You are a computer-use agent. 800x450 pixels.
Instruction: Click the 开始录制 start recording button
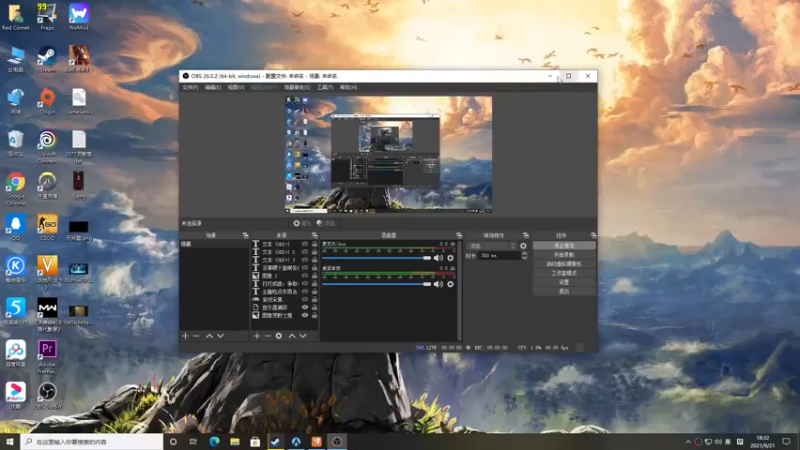564,255
